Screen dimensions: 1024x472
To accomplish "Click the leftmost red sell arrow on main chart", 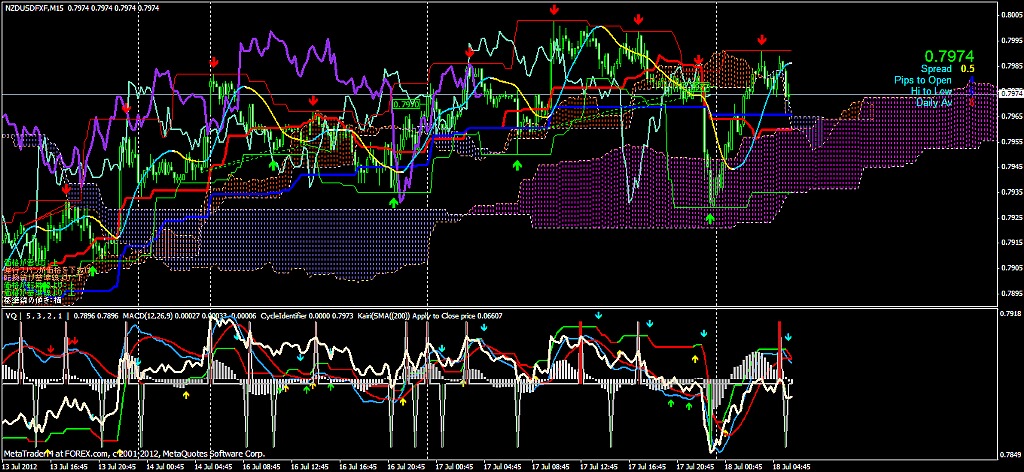I will 66,188.
